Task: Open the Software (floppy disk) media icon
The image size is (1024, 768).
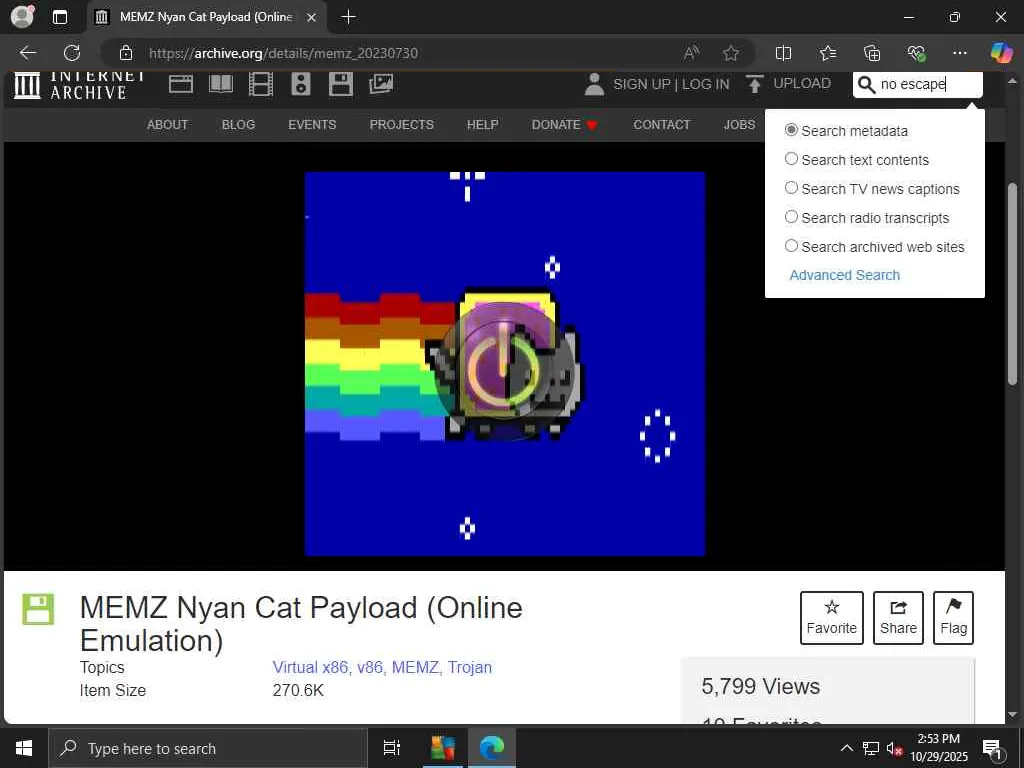Action: (340, 84)
